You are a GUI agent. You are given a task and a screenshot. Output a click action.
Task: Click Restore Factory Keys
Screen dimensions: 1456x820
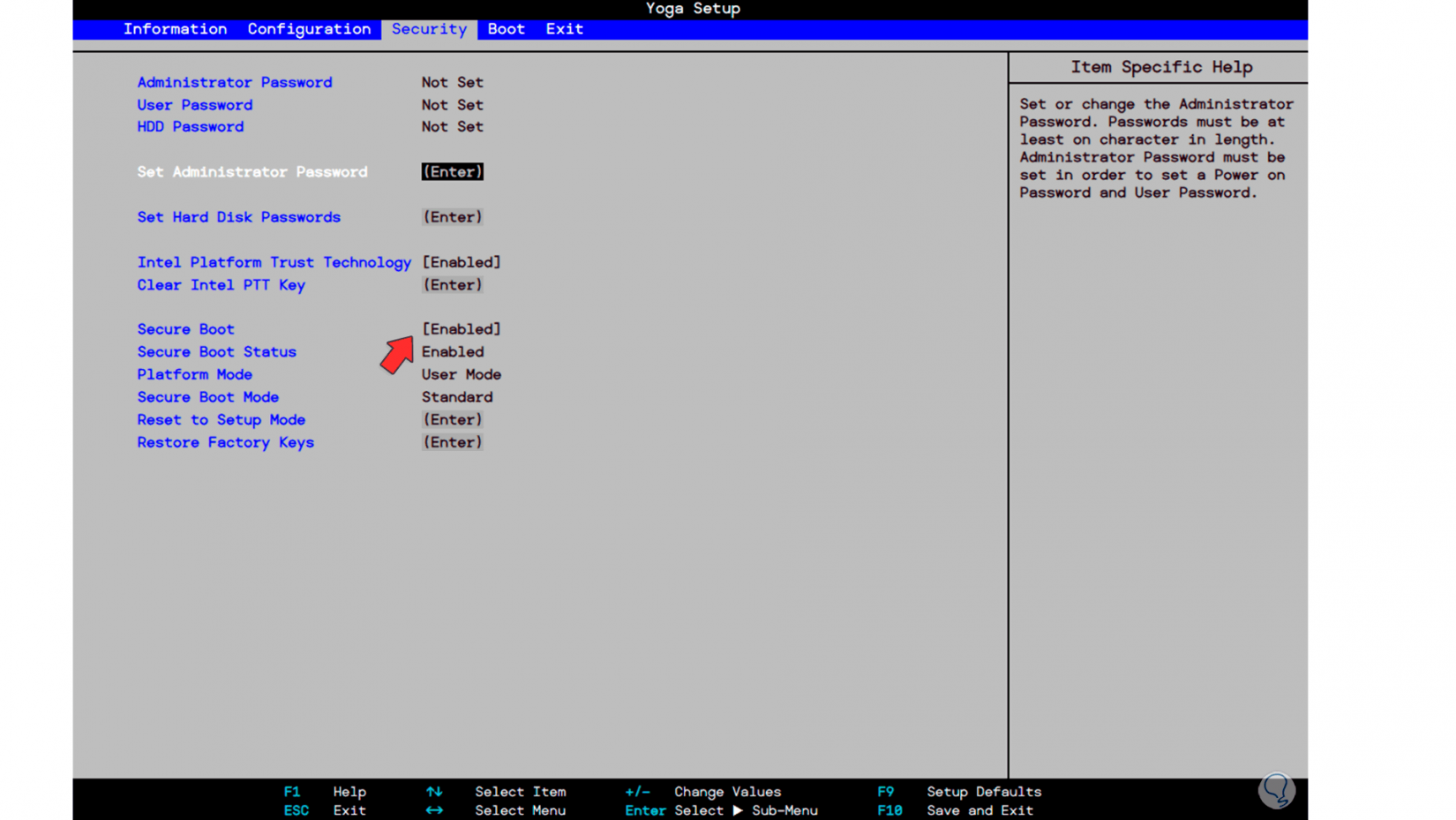225,442
